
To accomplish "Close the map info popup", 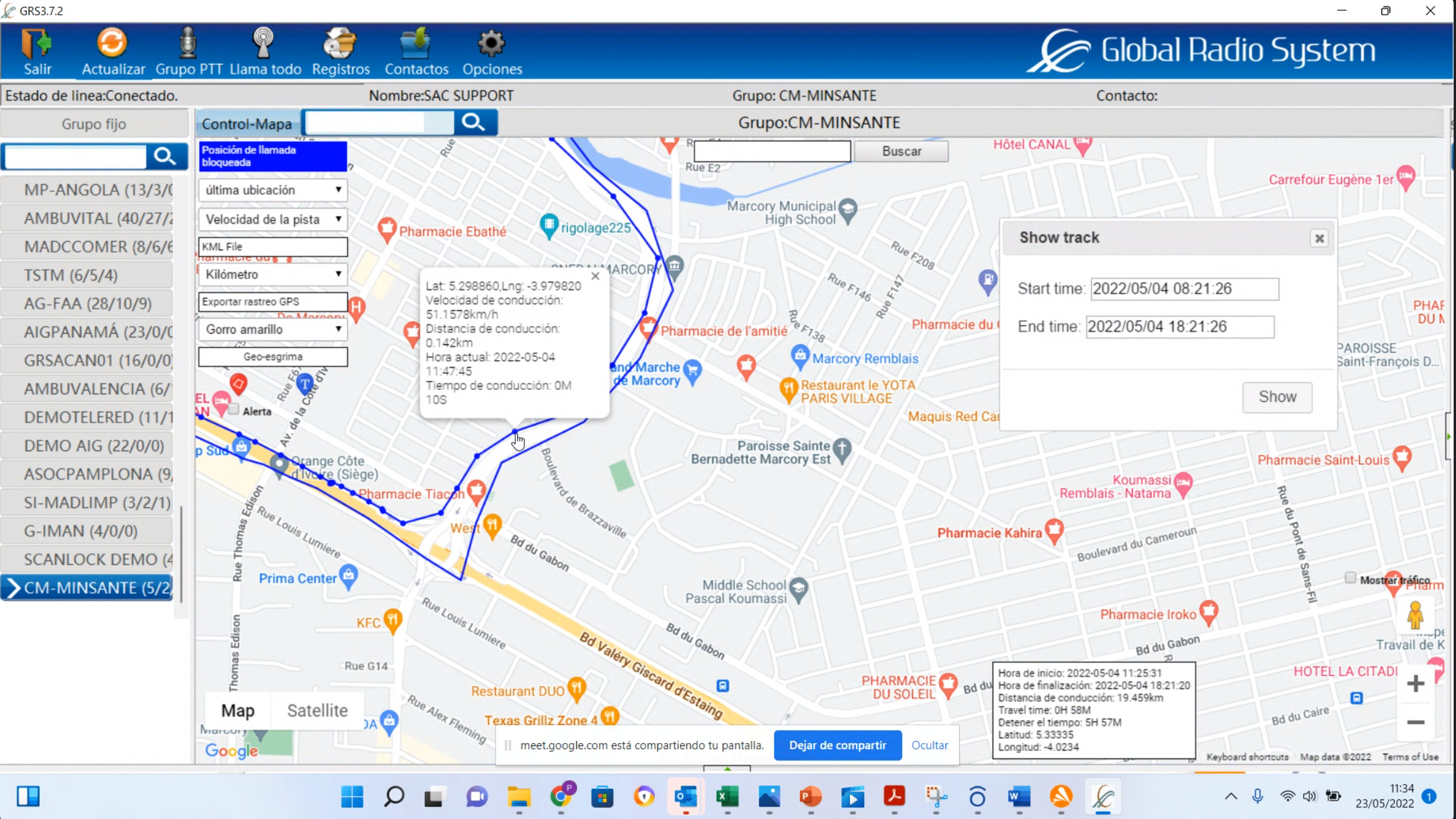I will click(595, 276).
